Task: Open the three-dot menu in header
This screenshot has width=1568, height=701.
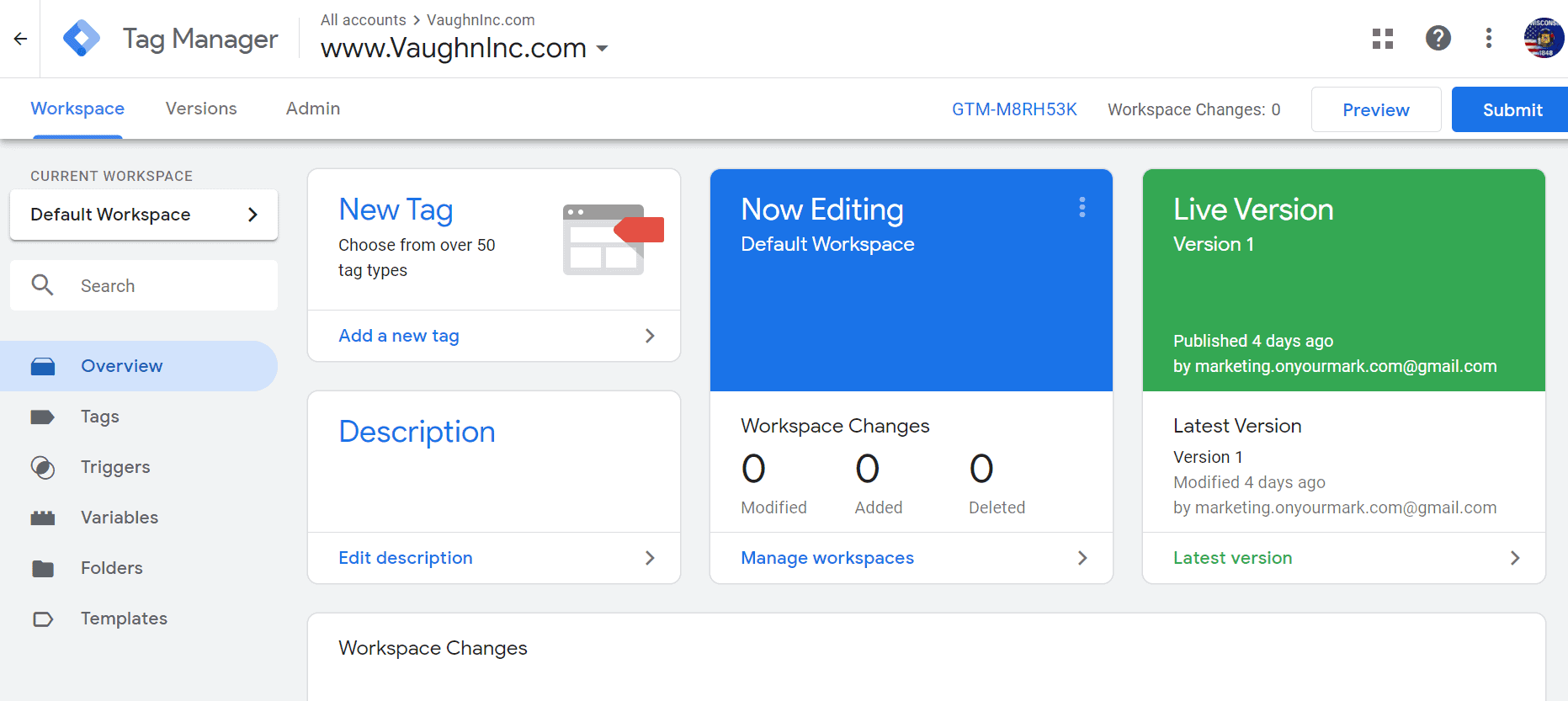Action: coord(1488,39)
